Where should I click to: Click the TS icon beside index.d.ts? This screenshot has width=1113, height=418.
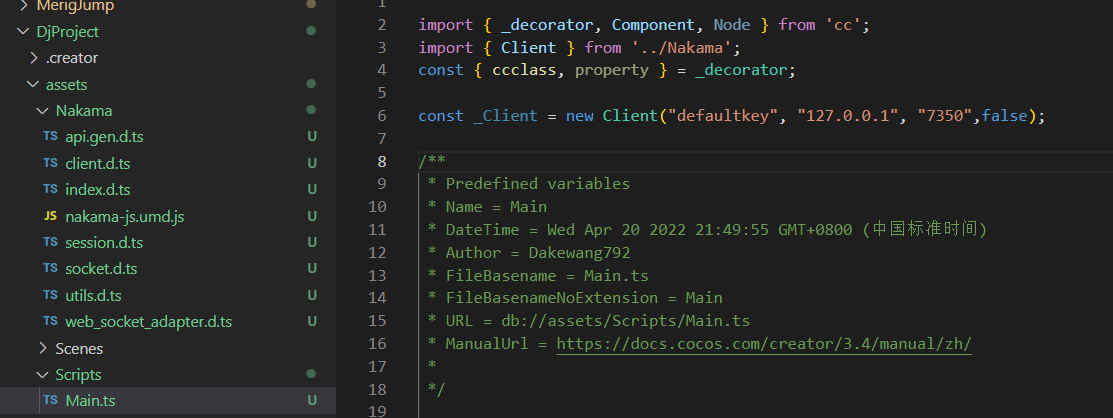pos(50,189)
